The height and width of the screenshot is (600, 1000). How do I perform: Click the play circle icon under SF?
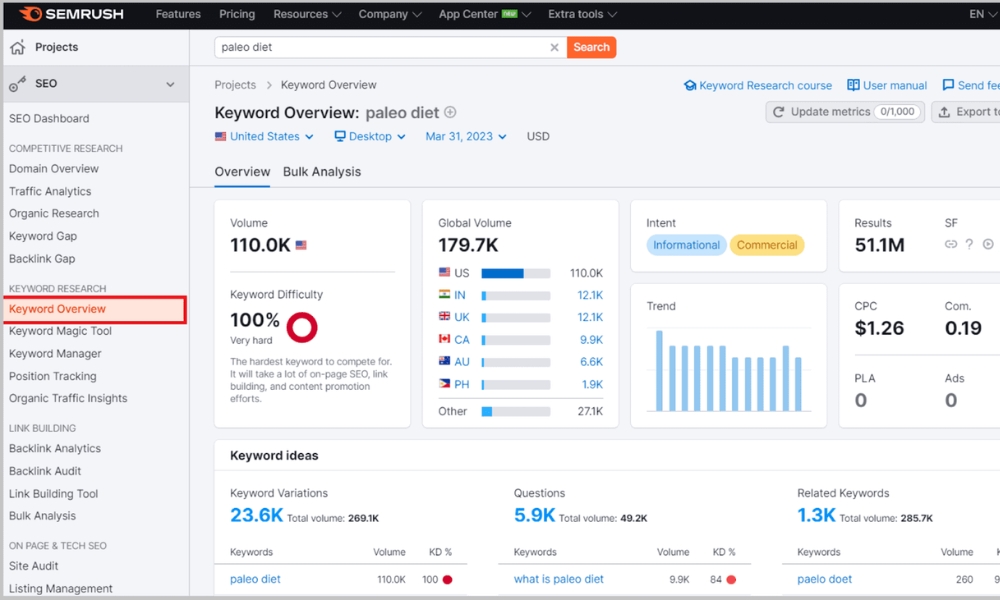[988, 244]
